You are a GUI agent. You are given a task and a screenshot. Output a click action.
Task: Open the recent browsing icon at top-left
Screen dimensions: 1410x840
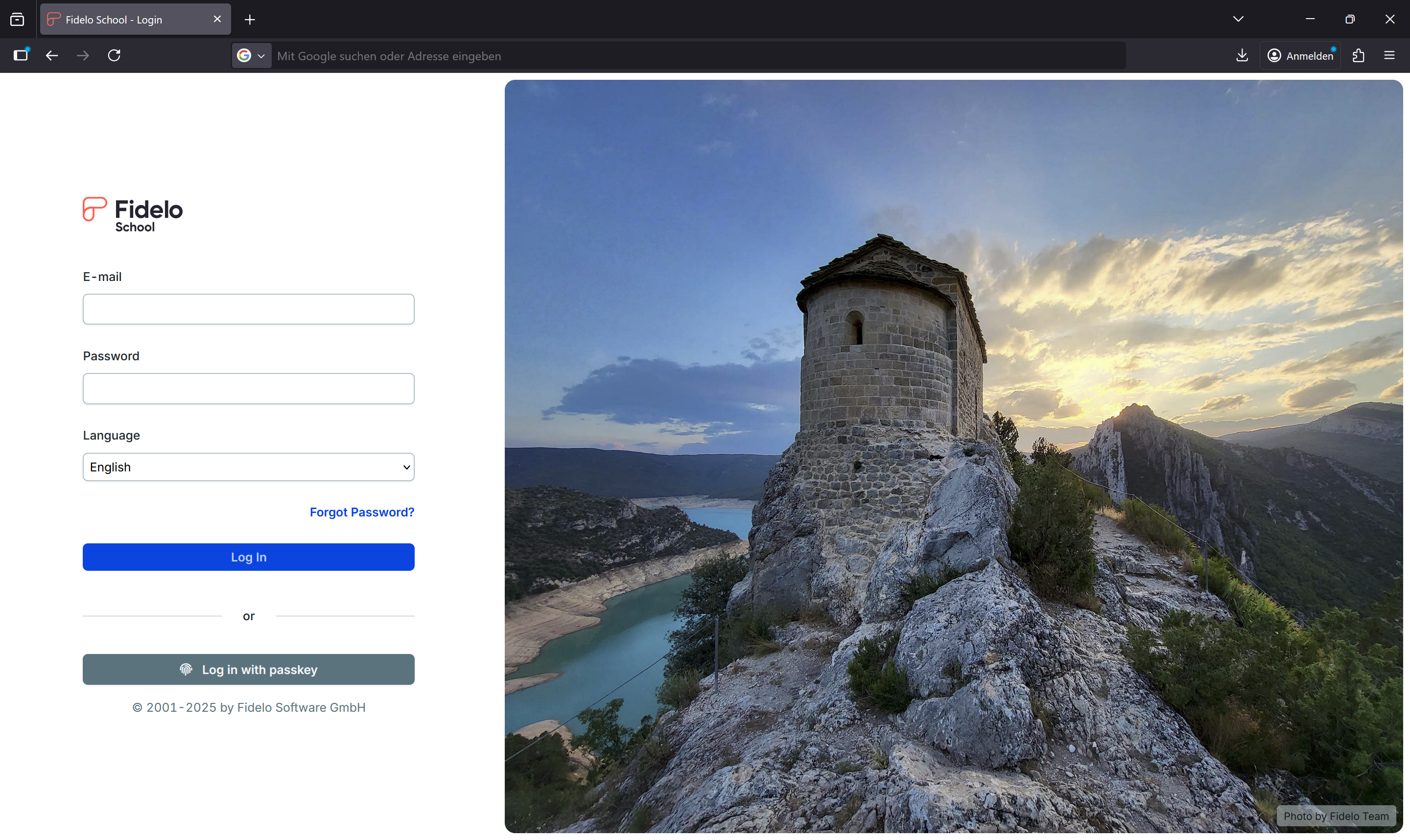pyautogui.click(x=17, y=20)
